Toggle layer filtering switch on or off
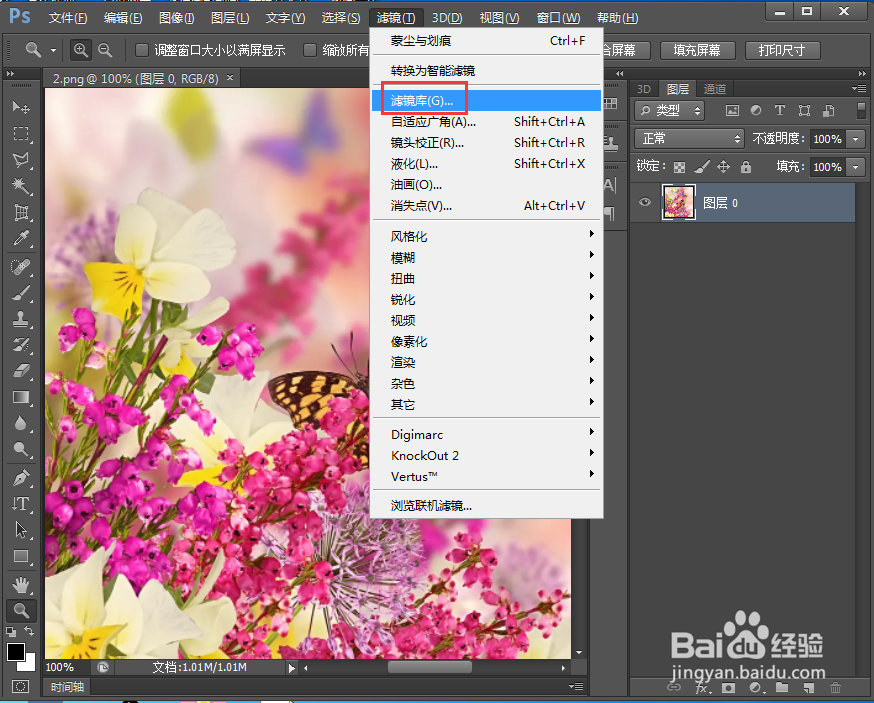874x703 pixels. [861, 110]
